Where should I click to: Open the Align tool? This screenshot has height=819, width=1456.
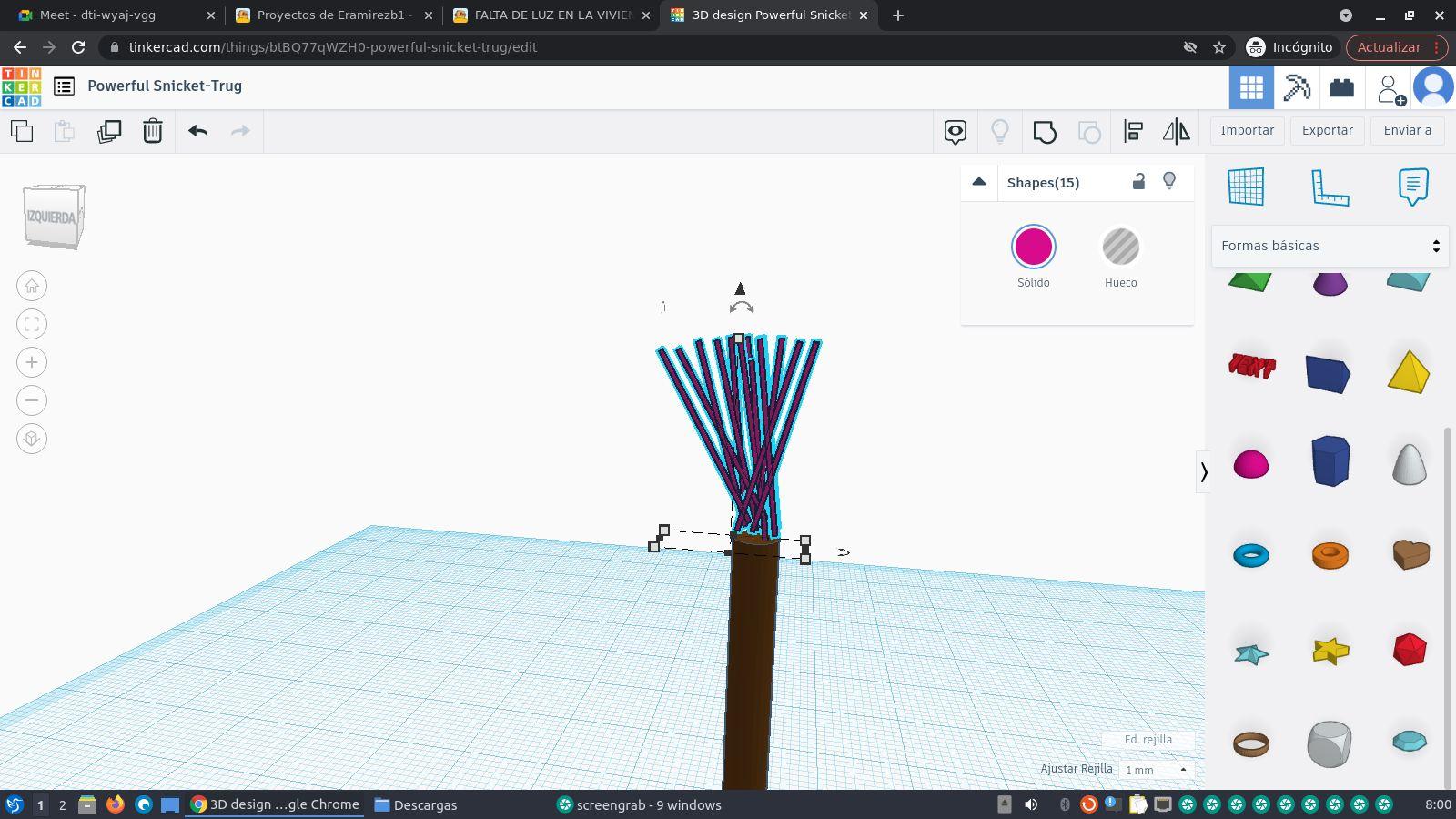pos(1133,132)
